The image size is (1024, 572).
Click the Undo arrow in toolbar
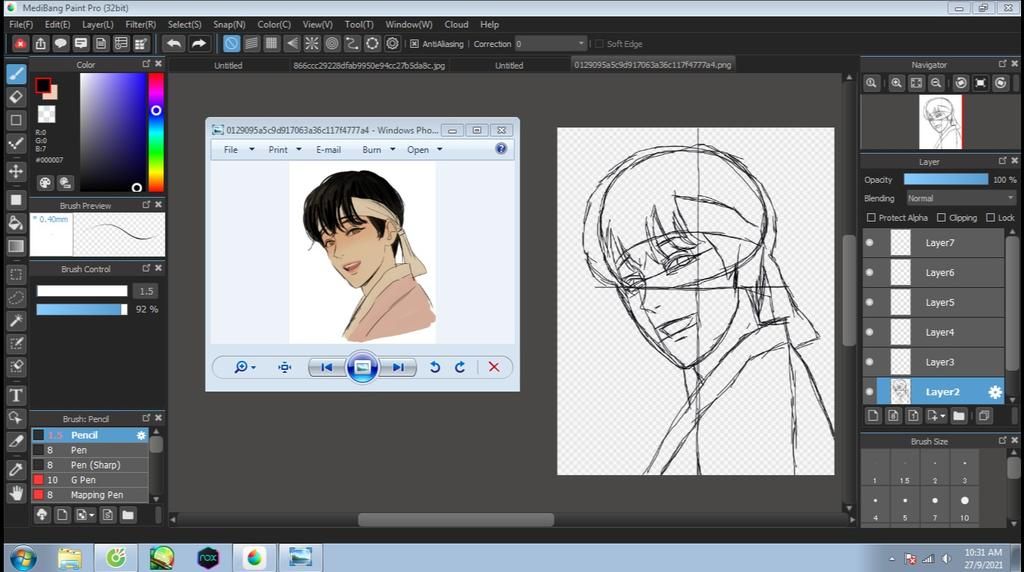click(x=174, y=44)
